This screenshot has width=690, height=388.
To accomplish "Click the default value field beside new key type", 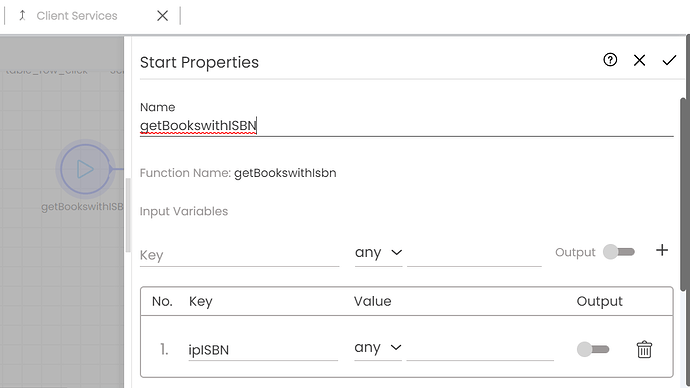I will coord(474,255).
